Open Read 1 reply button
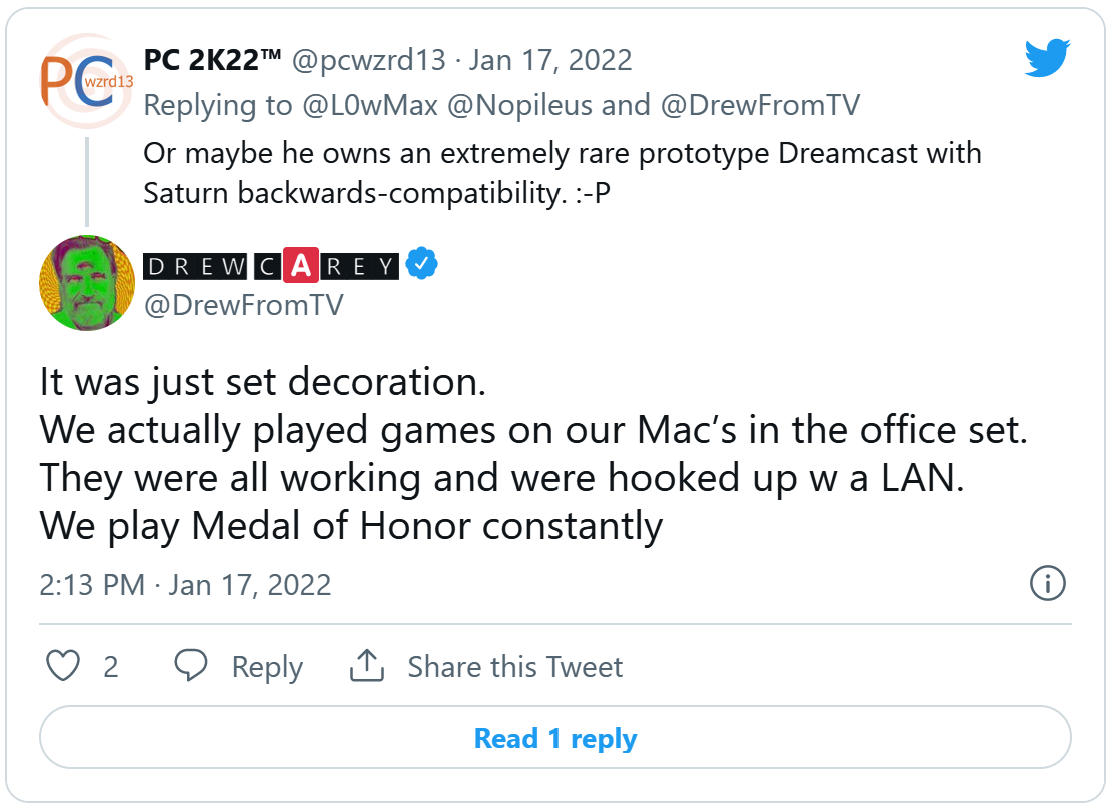 [555, 738]
